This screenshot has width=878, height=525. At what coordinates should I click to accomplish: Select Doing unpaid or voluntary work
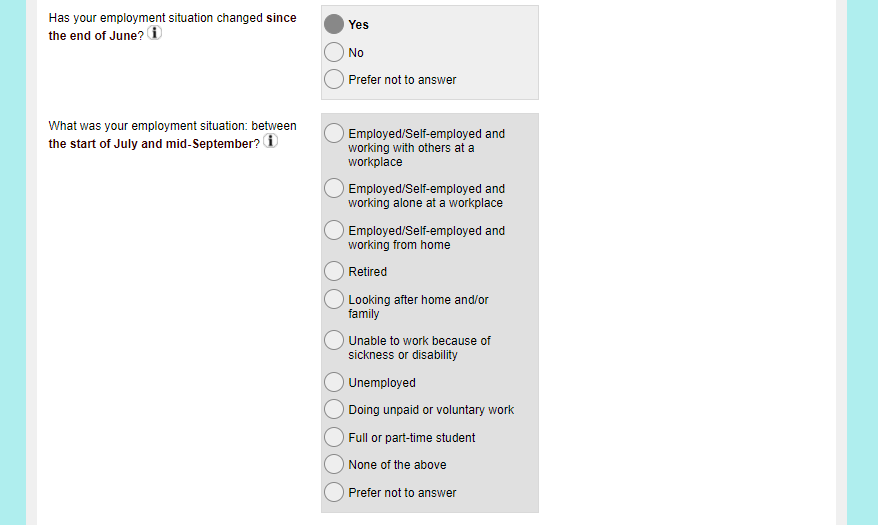[x=334, y=409]
